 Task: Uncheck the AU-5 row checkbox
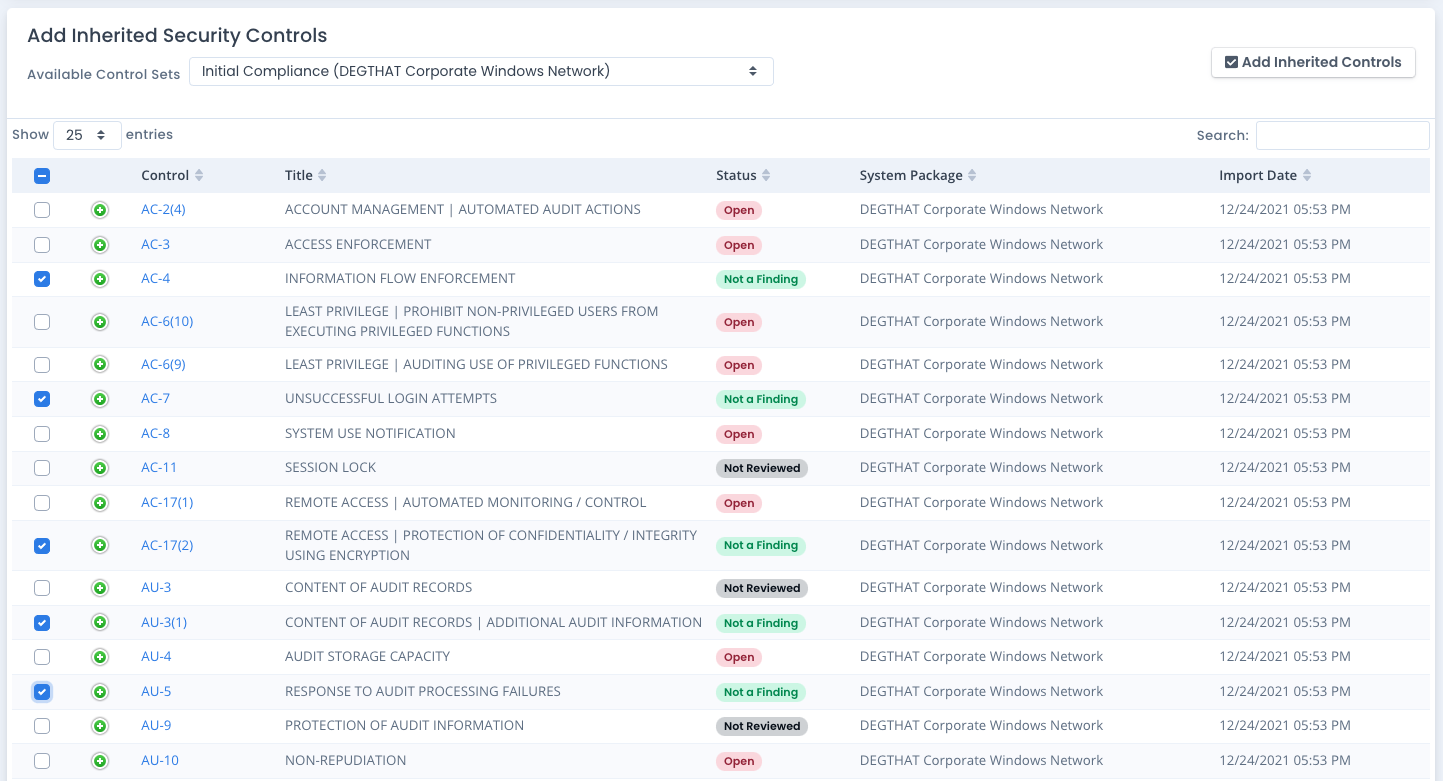[x=42, y=692]
